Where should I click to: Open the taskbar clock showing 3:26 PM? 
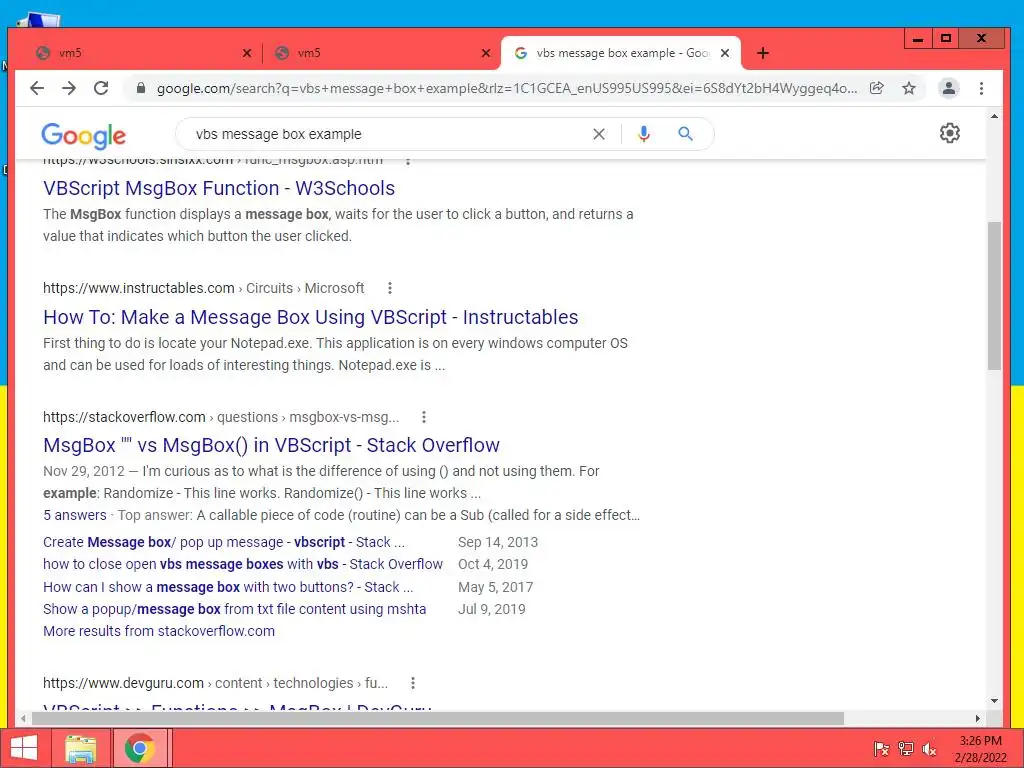pos(980,749)
